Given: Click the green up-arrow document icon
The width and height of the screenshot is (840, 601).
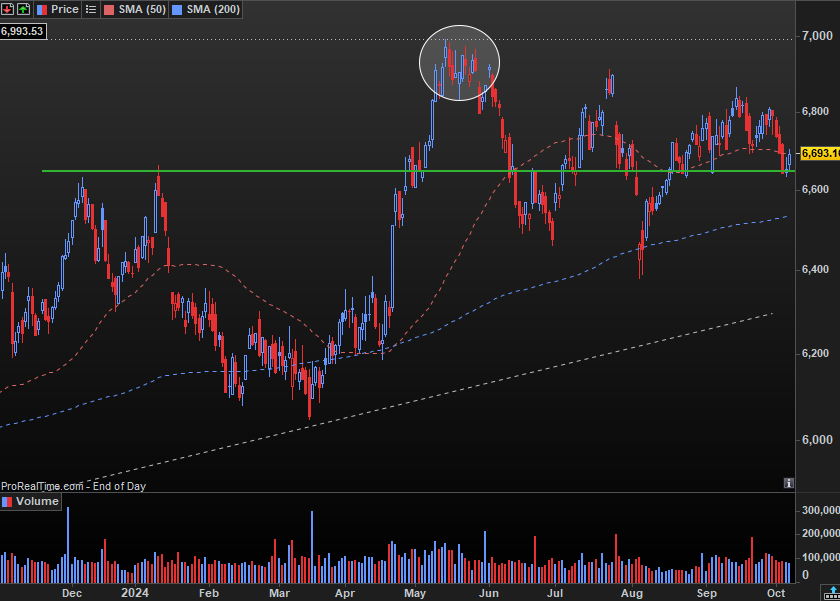Looking at the screenshot, I should click(24, 9).
